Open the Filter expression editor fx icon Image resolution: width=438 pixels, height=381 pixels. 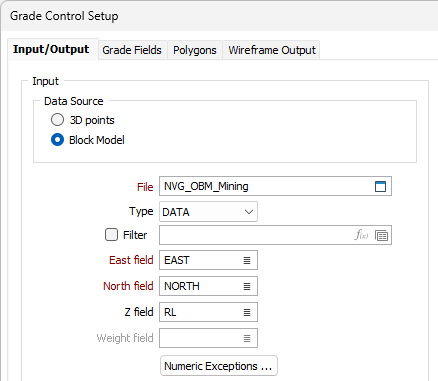coord(361,235)
